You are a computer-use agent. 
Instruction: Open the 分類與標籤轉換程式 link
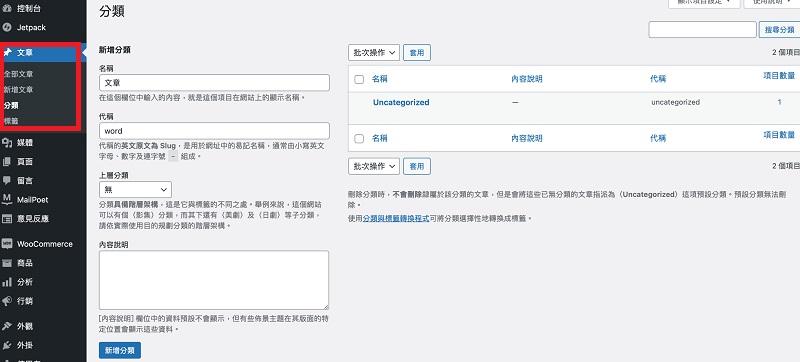396,218
